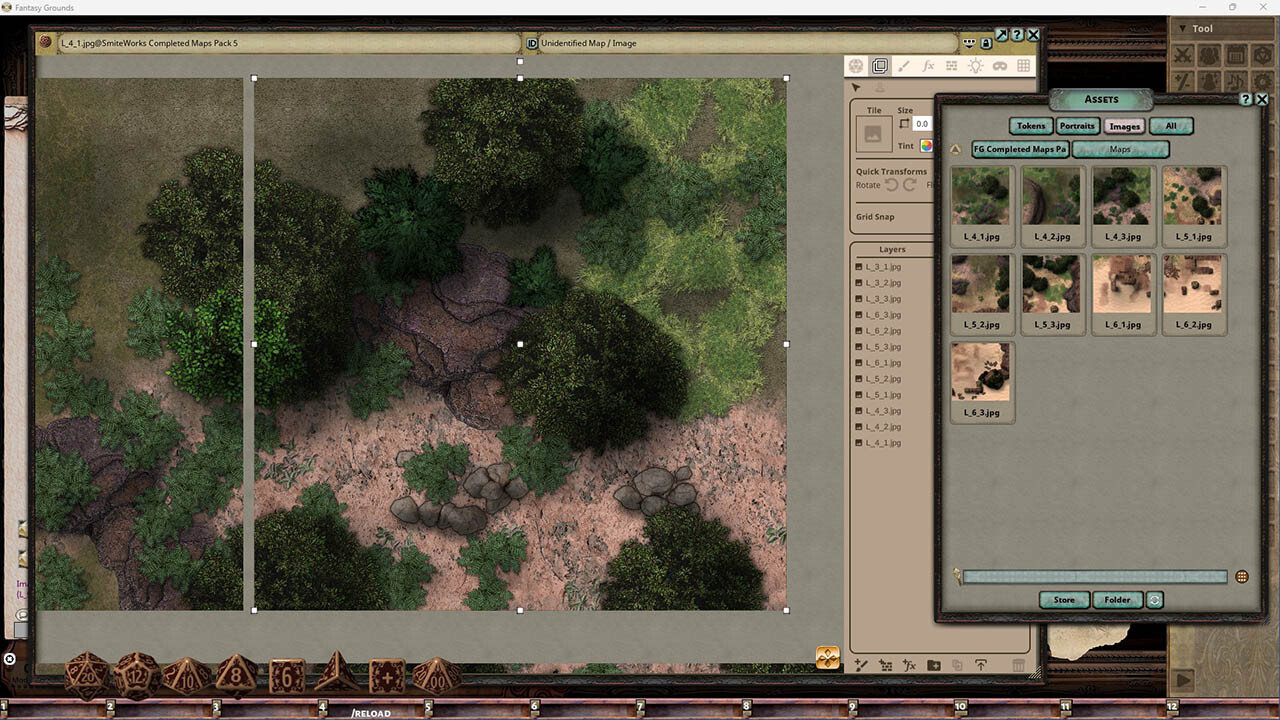Switch to the Portraits tab in Assets
This screenshot has width=1280, height=720.
coord(1077,126)
